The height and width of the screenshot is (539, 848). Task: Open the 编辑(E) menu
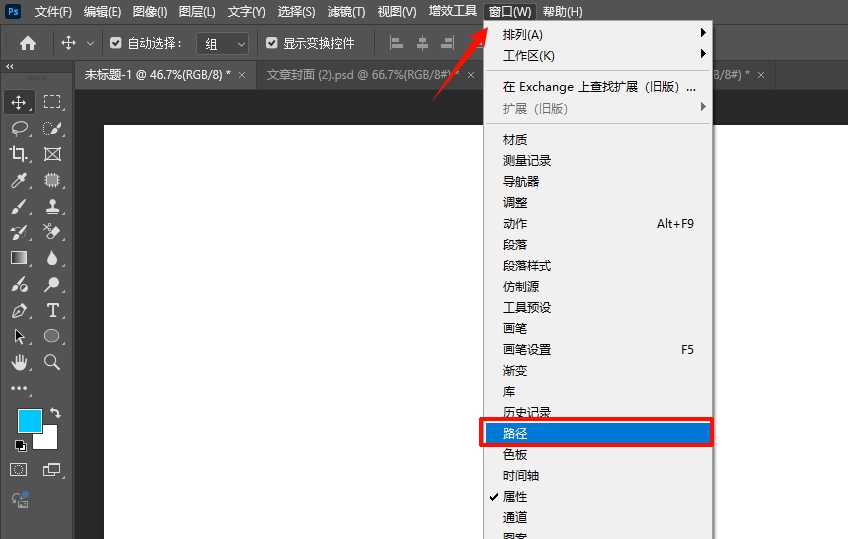click(102, 11)
